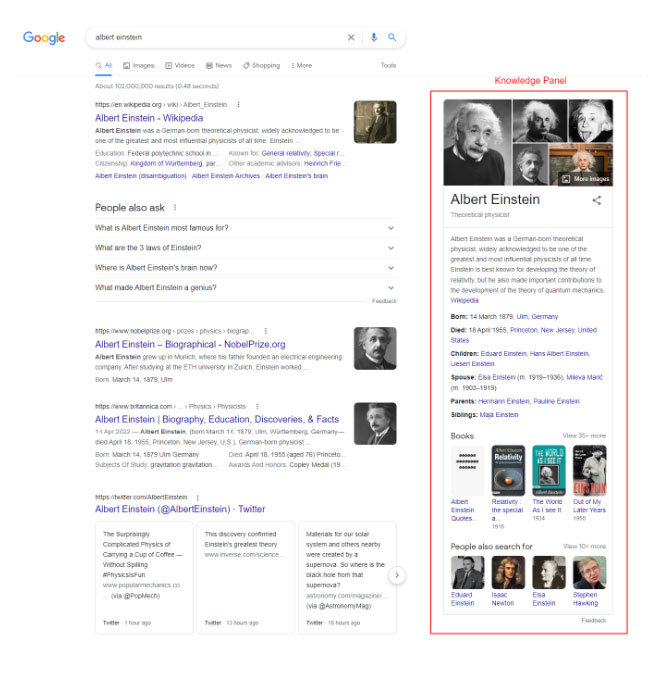Image resolution: width=665 pixels, height=675 pixels.
Task: Click Princeton link in Died row
Action: point(524,330)
